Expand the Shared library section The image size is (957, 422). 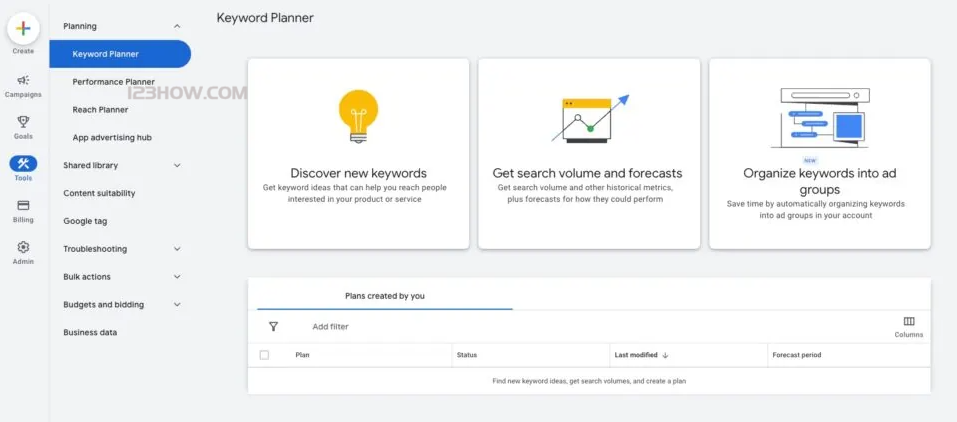(177, 166)
